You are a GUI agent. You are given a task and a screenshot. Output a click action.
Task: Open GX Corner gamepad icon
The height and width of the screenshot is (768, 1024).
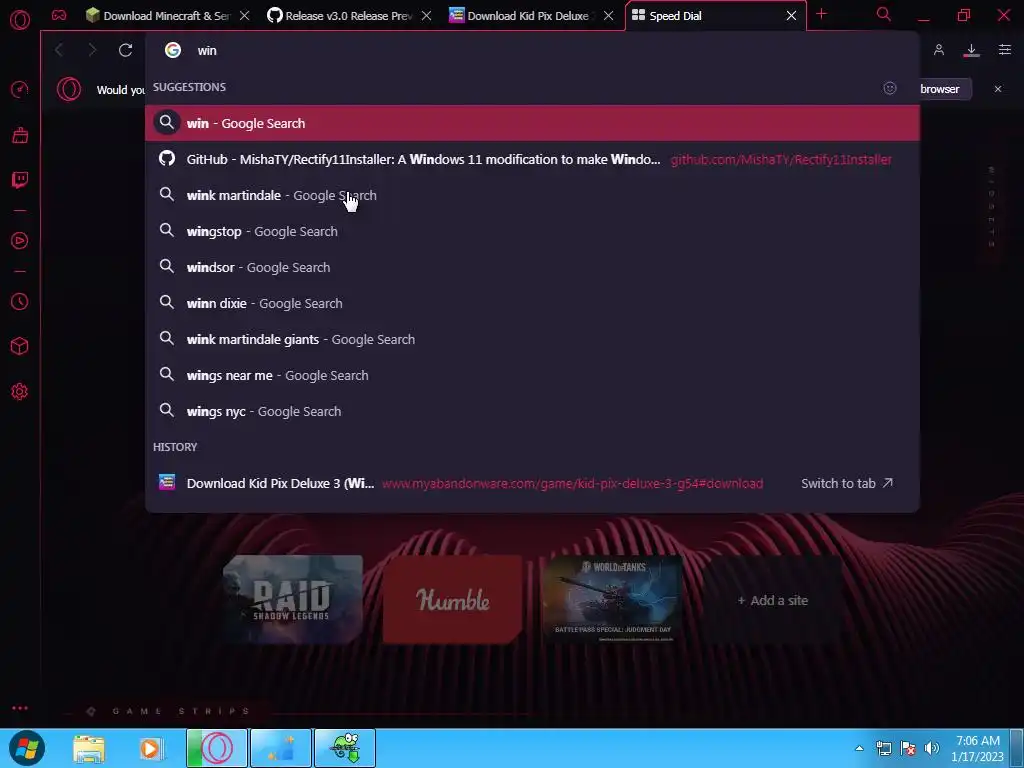[x=59, y=15]
